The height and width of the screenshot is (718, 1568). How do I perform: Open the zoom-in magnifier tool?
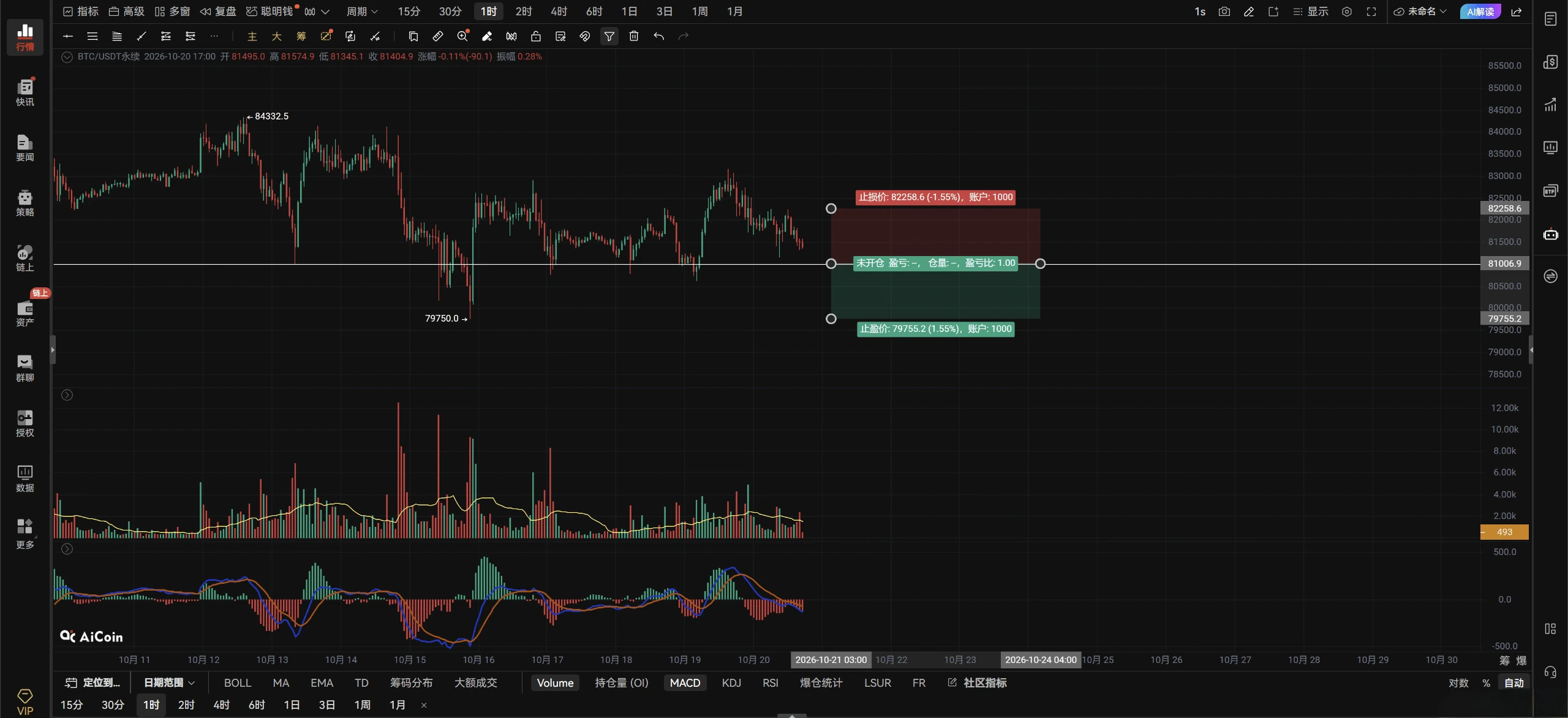tap(463, 36)
